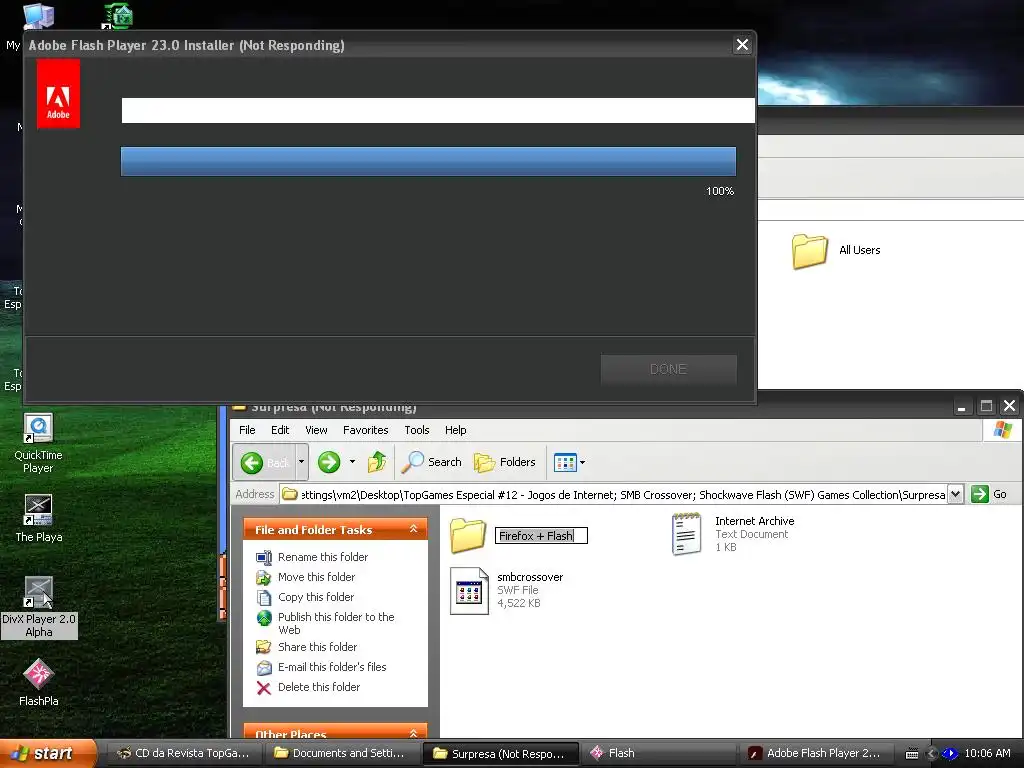Select the QuickTime Player desktop shortcut
The width and height of the screenshot is (1024, 768).
38,443
